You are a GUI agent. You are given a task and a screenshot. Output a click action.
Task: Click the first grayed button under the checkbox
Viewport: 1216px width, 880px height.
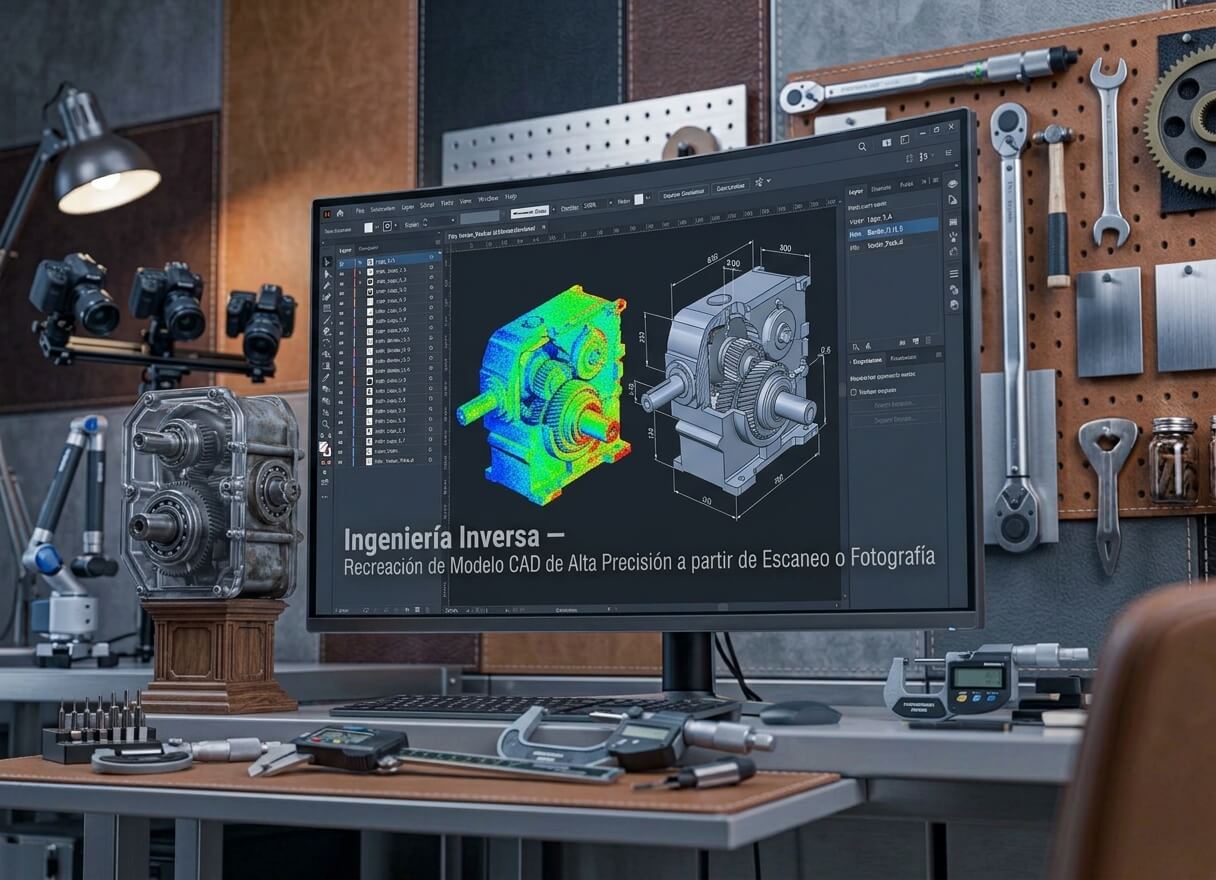click(x=894, y=404)
